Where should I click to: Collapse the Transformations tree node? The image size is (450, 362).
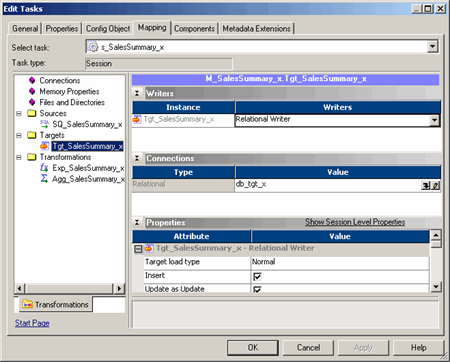click(x=19, y=157)
